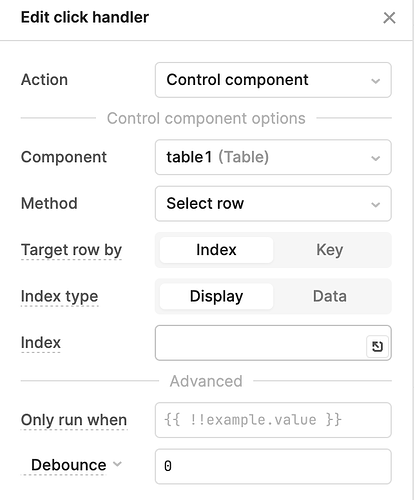This screenshot has width=414, height=500.
Task: Click the Debounce value field
Action: [273, 466]
